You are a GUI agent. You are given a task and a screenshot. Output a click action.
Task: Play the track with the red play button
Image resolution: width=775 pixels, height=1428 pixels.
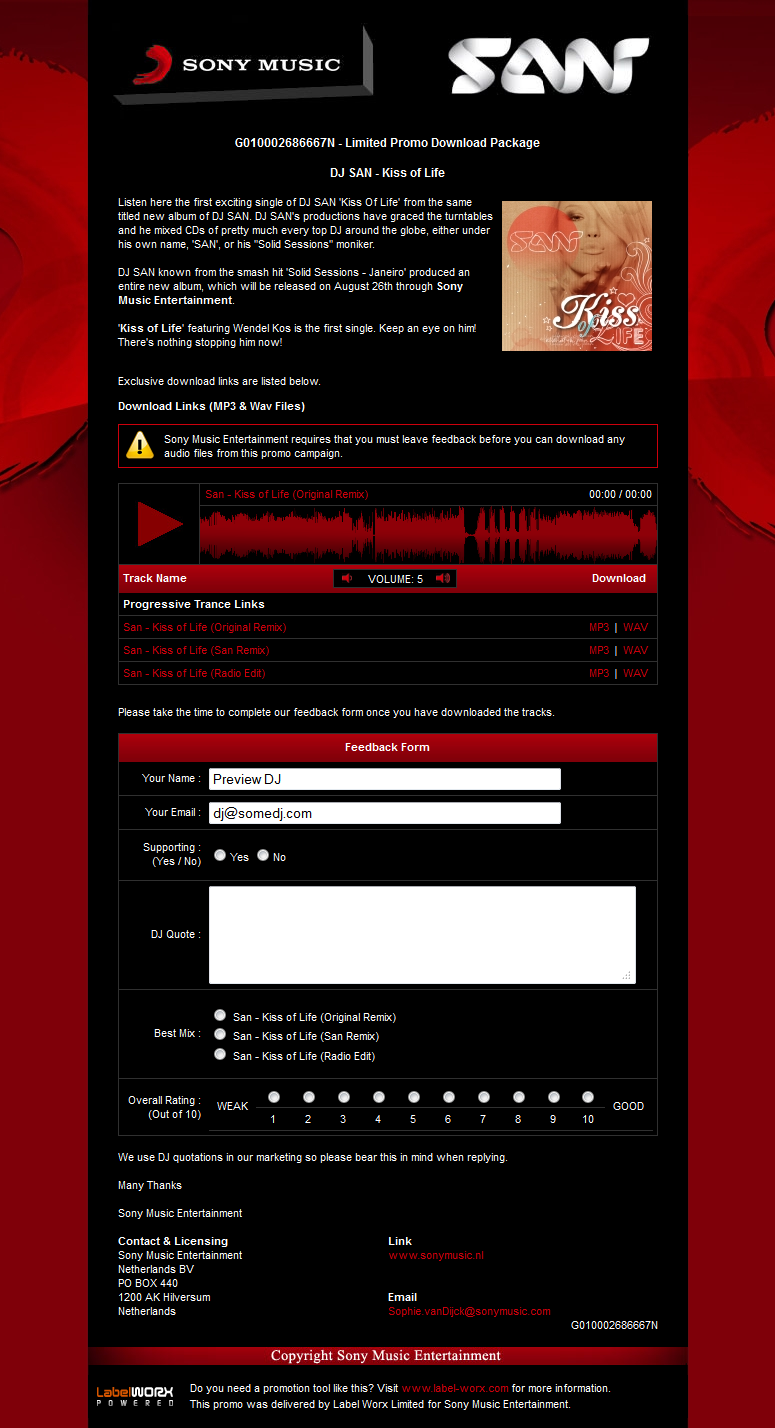coord(159,524)
